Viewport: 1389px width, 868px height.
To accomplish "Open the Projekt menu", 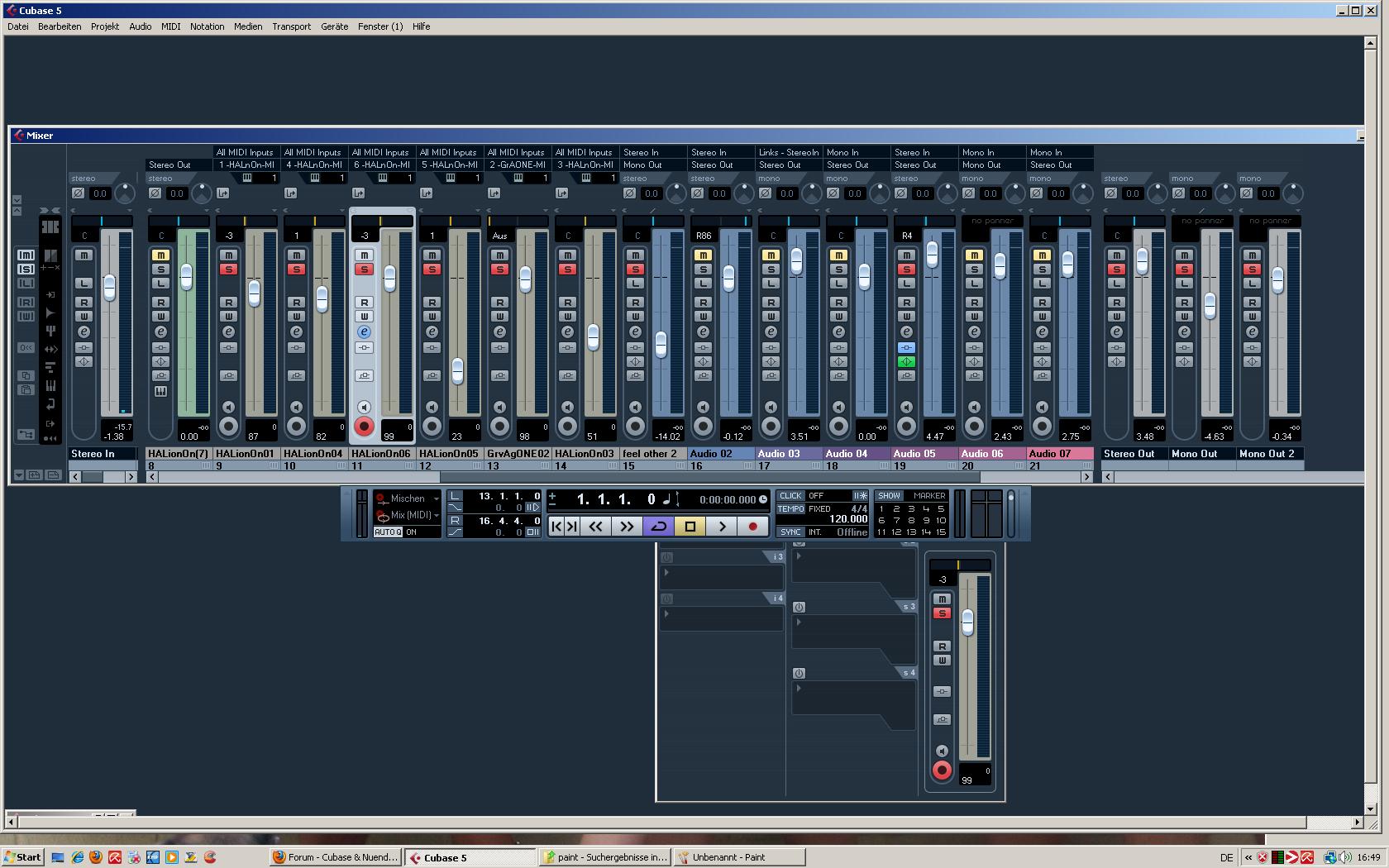I will point(105,26).
